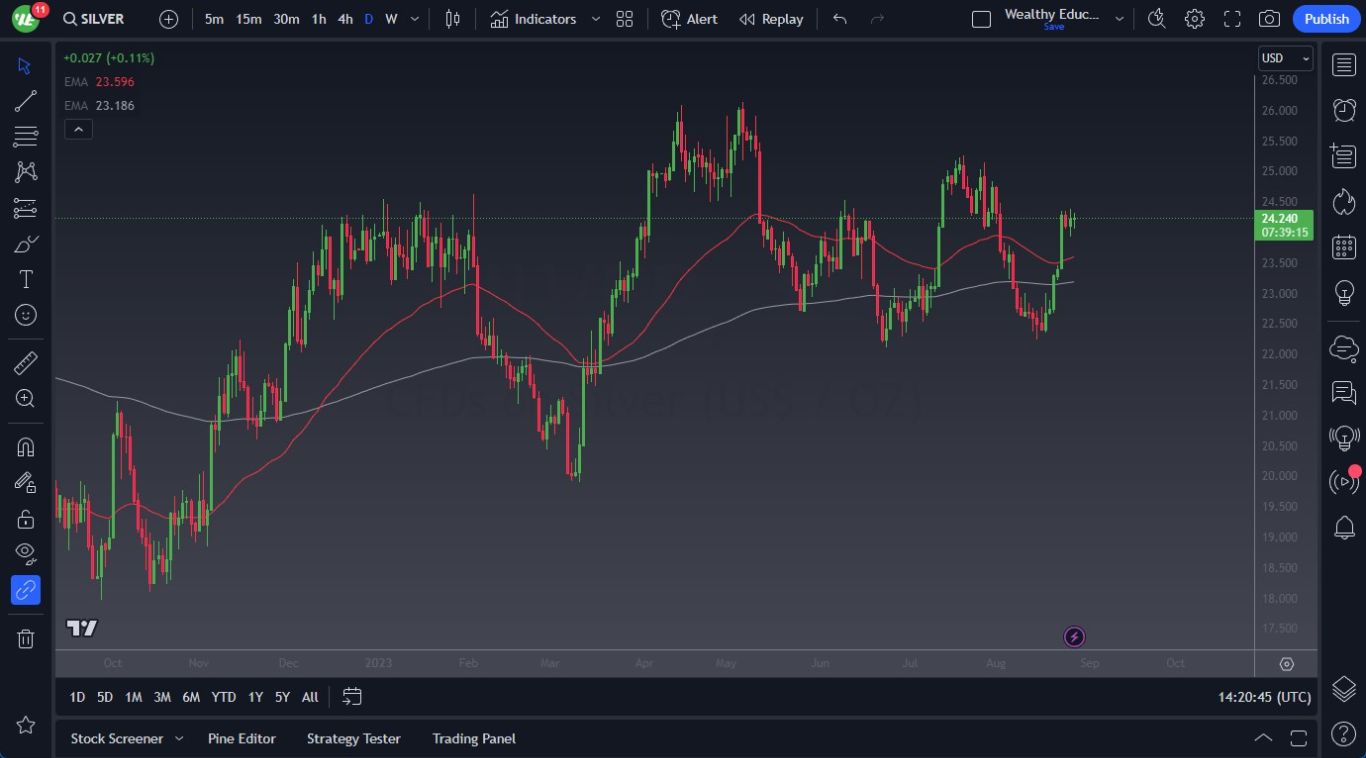Click the trash icon to remove drawings
This screenshot has height=758, width=1366.
26,638
